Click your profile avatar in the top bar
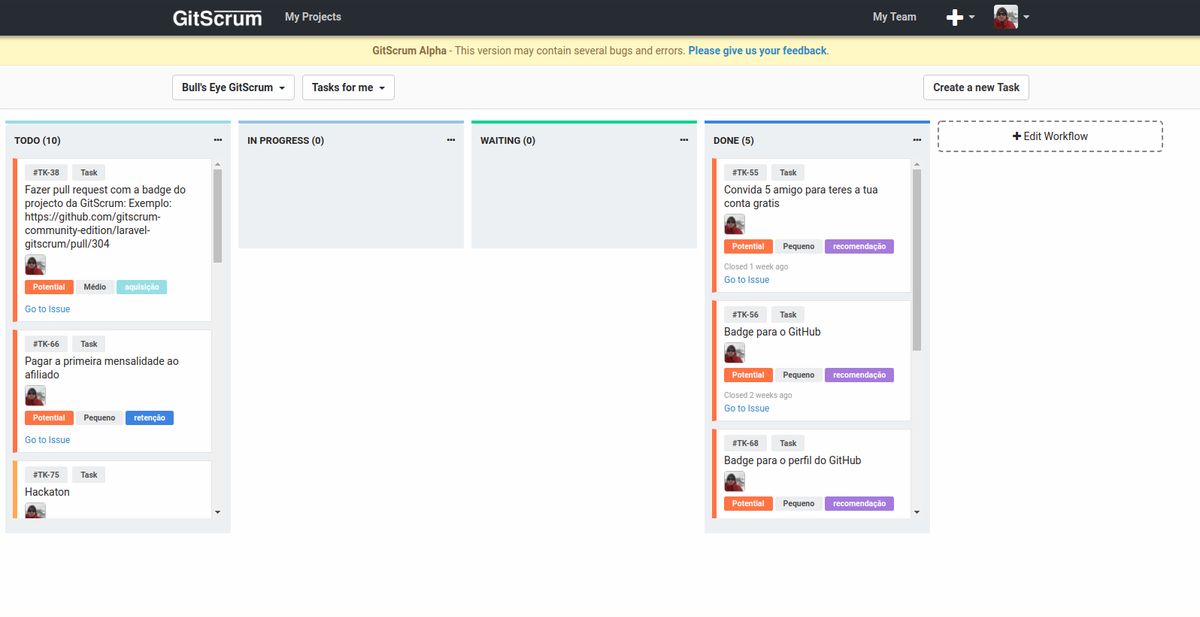This screenshot has height=617, width=1200. coord(1003,17)
